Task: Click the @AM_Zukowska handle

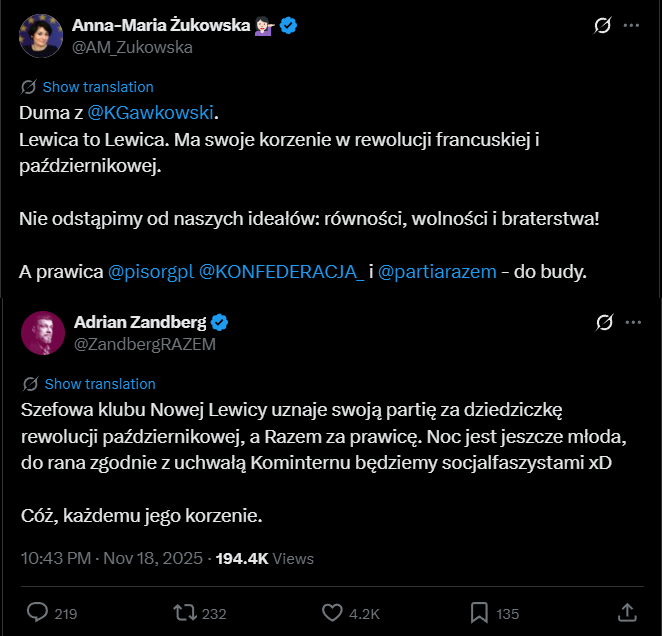Action: pyautogui.click(x=132, y=47)
